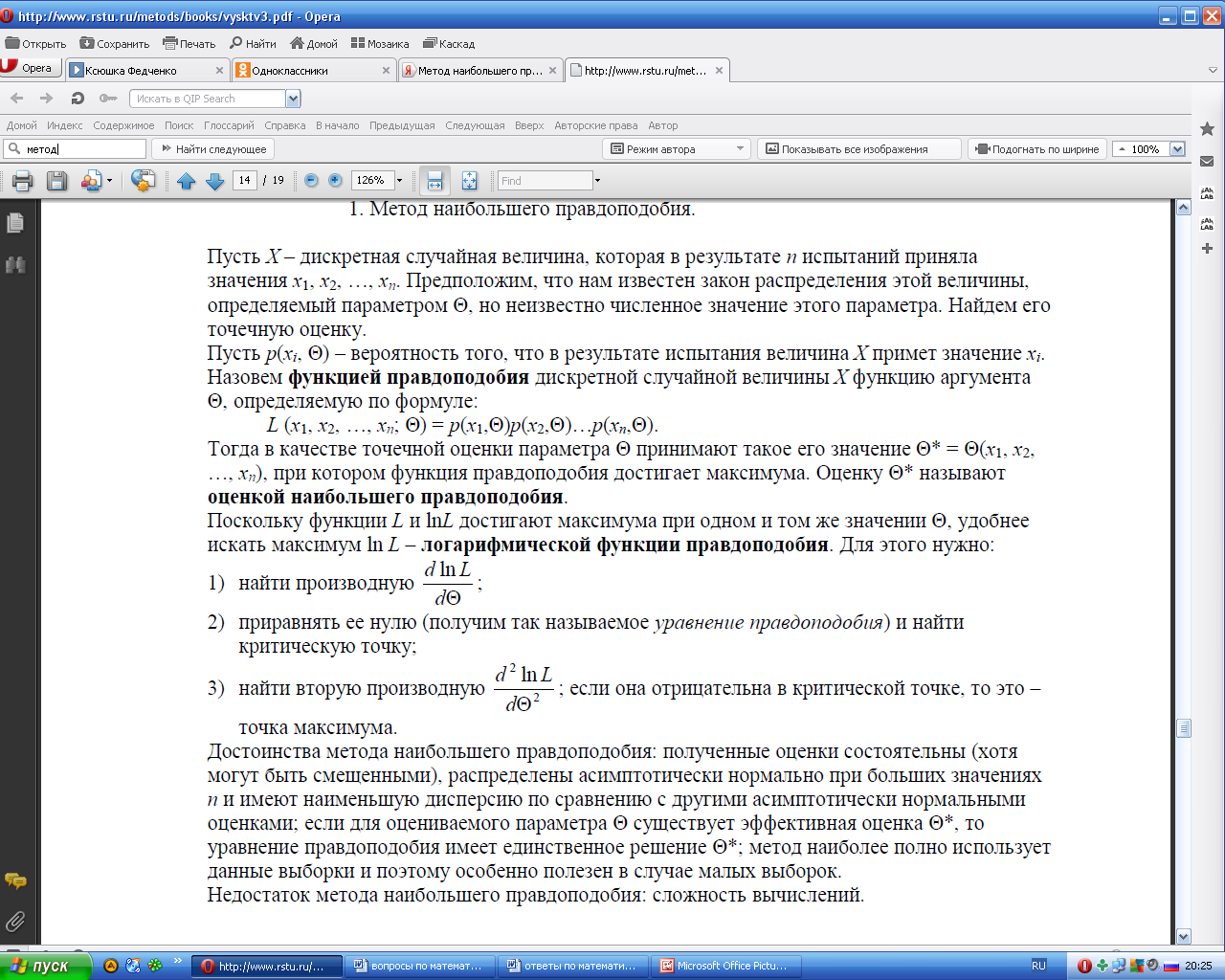Screen dimensions: 1225x980
Task: Open the Opera menu button
Action: click(30, 68)
